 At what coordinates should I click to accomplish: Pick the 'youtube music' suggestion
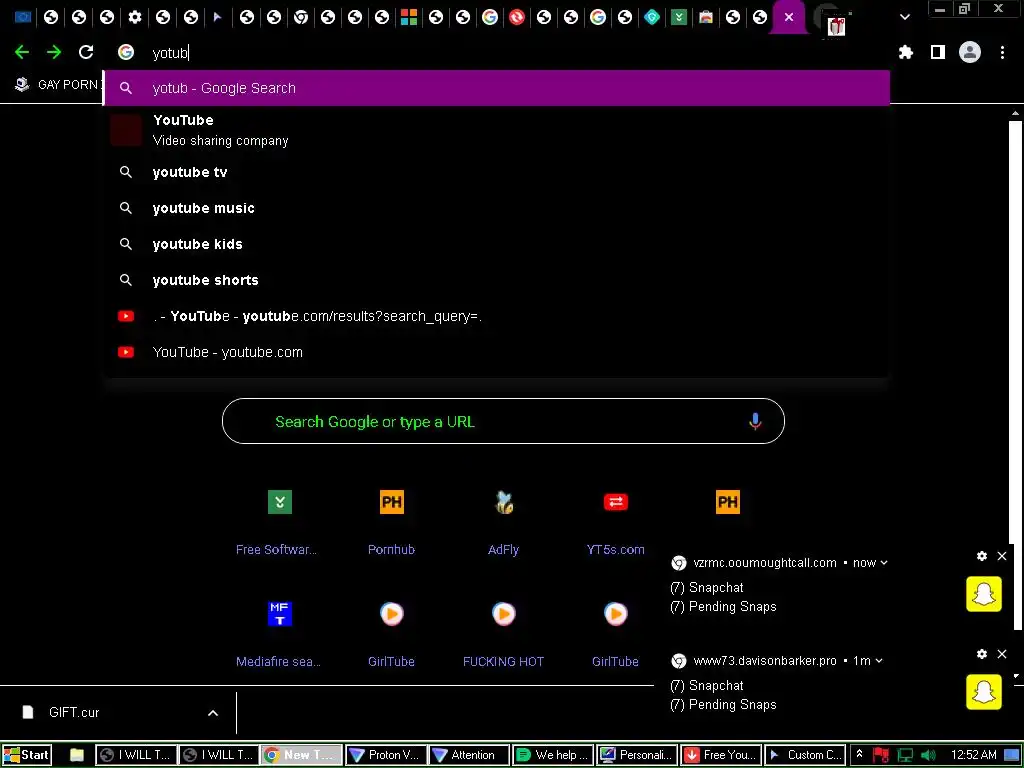pos(497,208)
